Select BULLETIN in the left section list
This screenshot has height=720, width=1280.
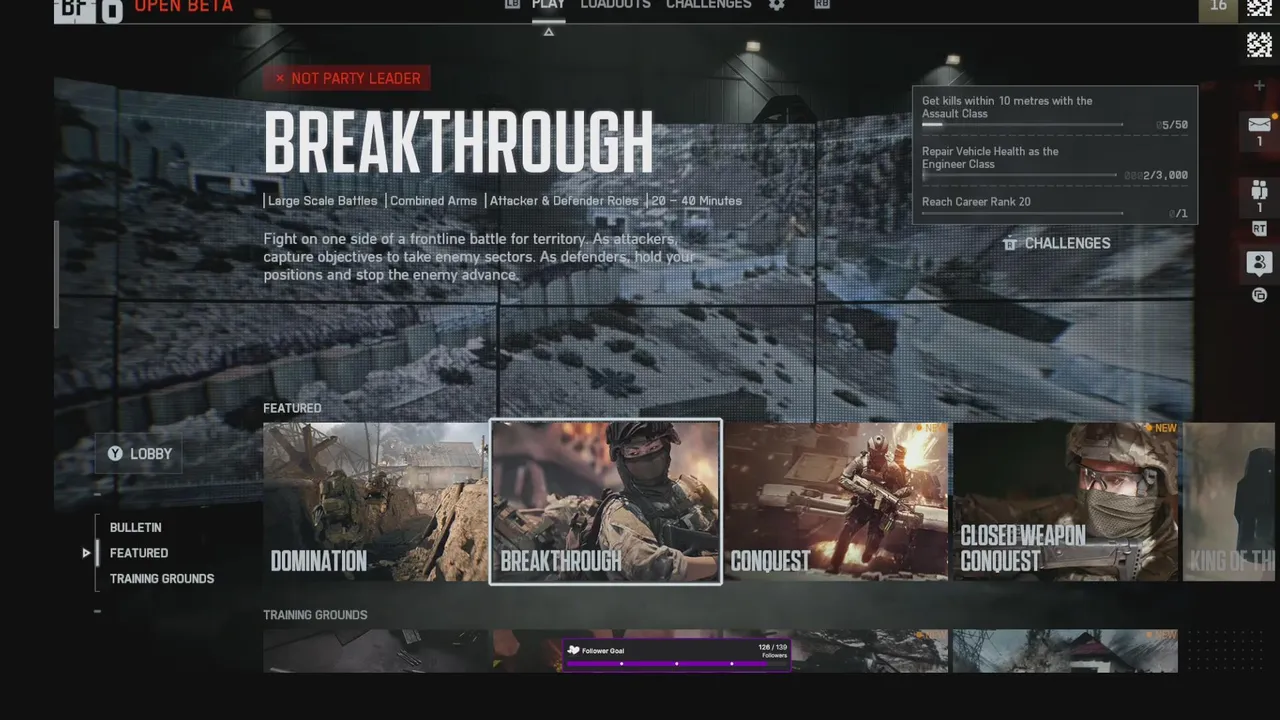135,527
